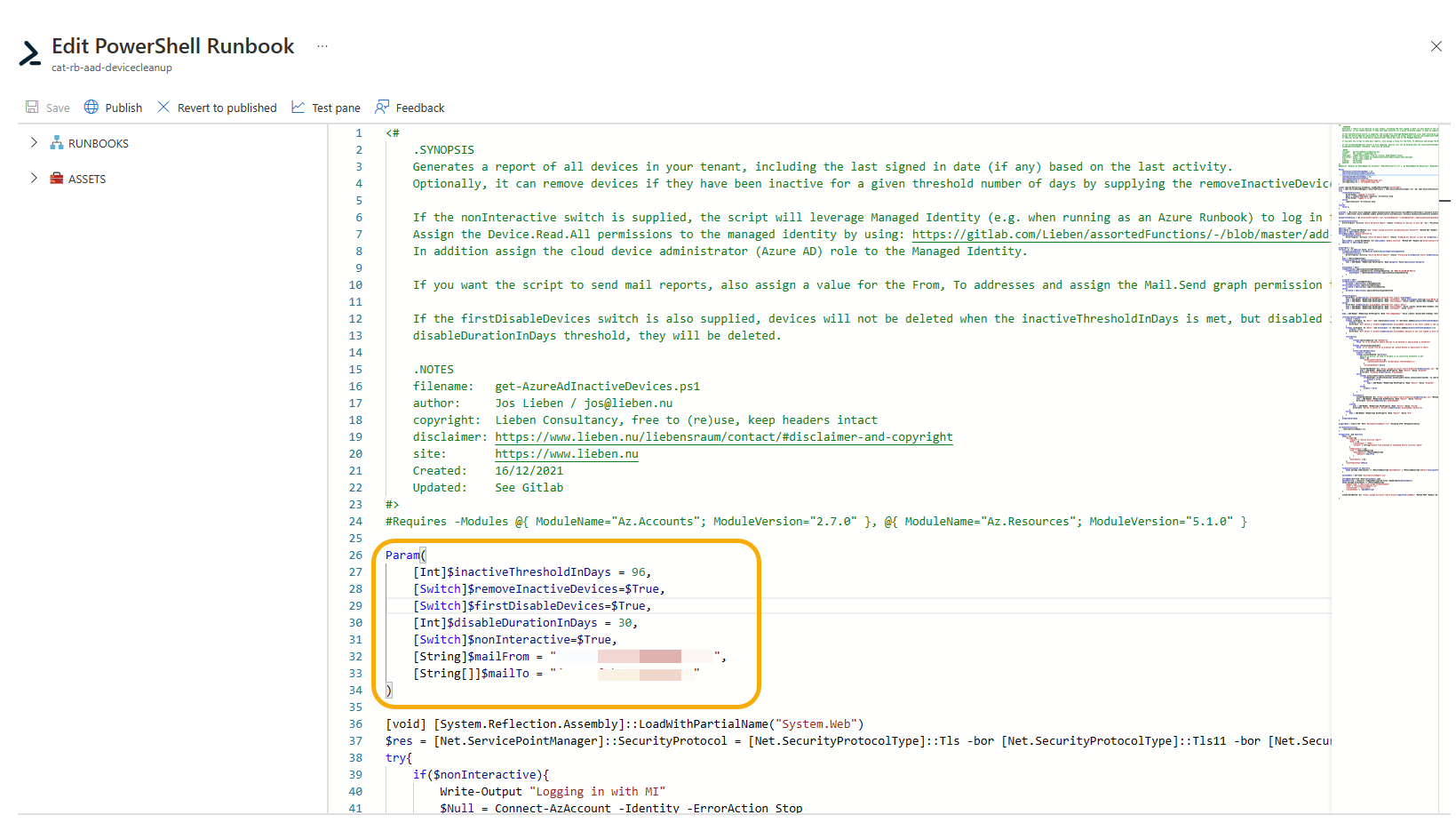The image size is (1456, 823).
Task: Place cursor on the Param declaration
Action: (x=403, y=555)
